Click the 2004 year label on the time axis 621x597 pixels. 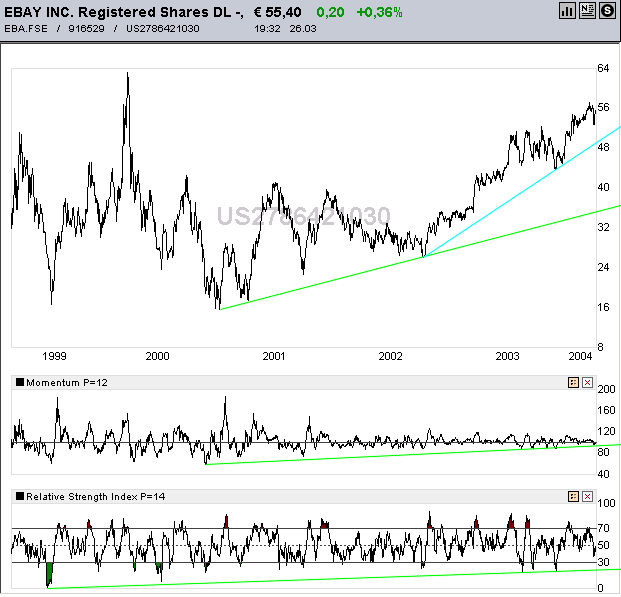pyautogui.click(x=581, y=356)
